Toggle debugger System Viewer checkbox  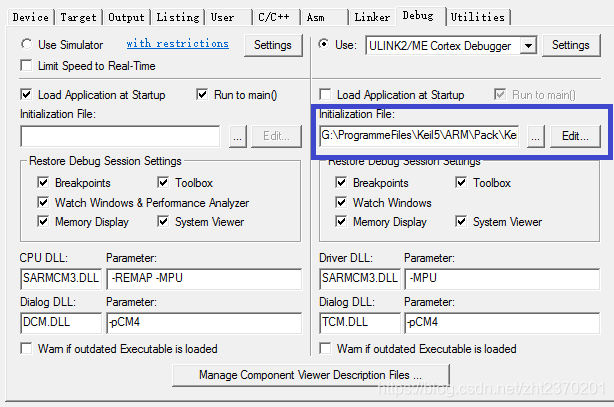461,221
